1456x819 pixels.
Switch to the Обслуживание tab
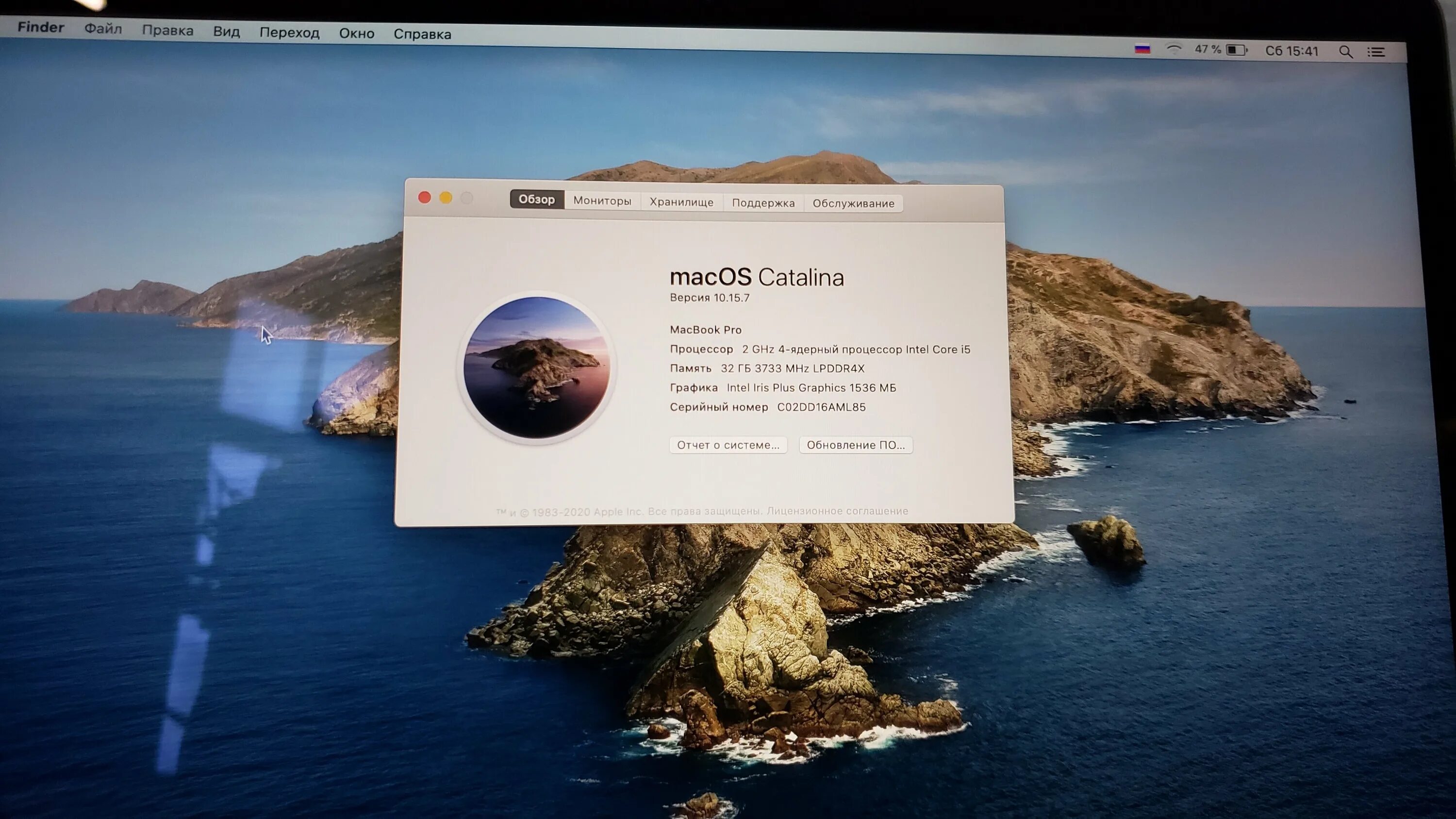(854, 203)
